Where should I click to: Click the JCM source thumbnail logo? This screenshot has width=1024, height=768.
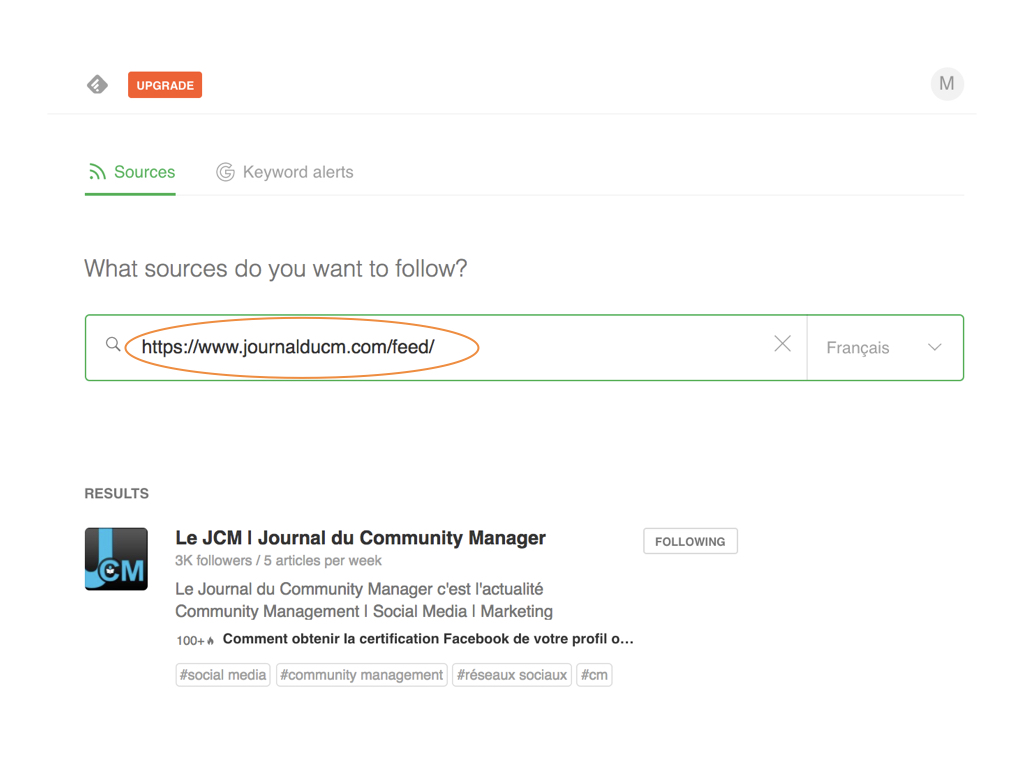point(116,559)
